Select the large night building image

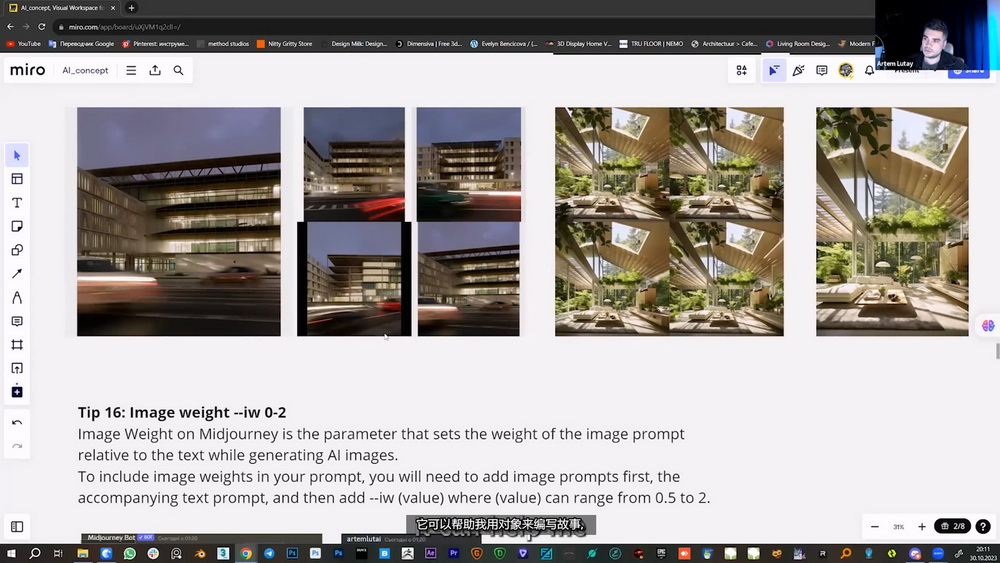coord(179,221)
